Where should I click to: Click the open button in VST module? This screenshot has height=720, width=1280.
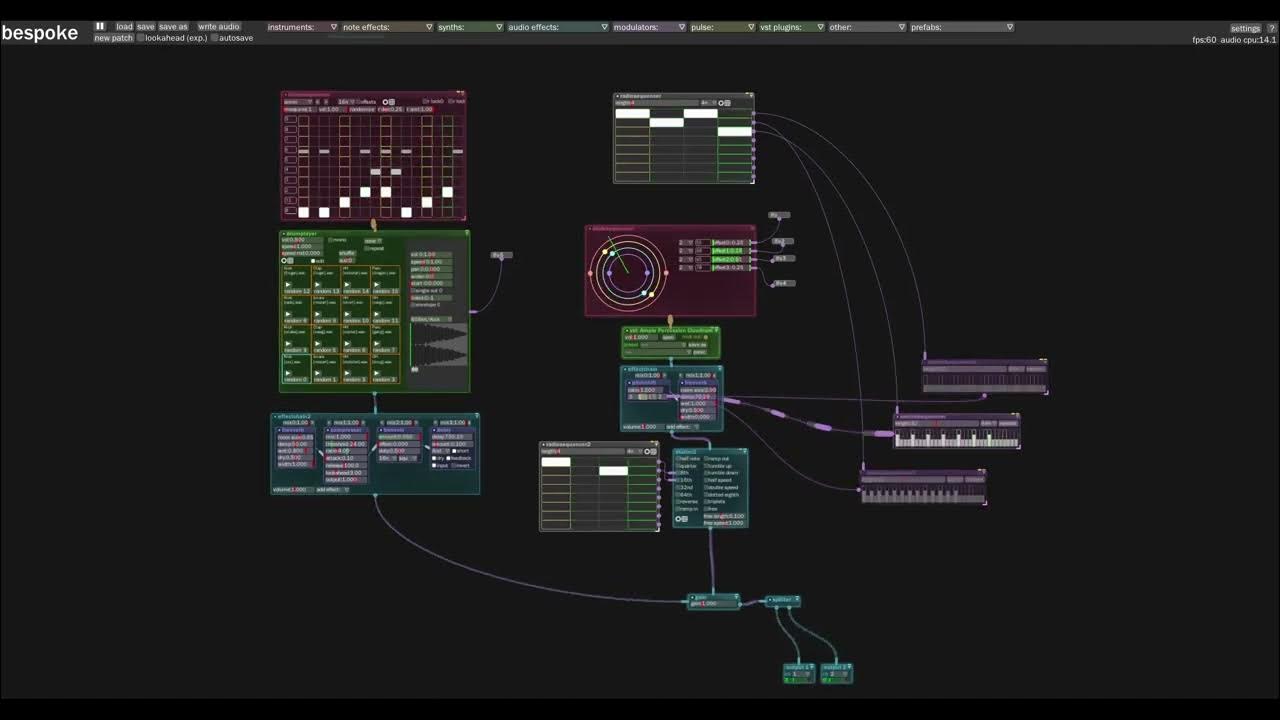pos(668,338)
